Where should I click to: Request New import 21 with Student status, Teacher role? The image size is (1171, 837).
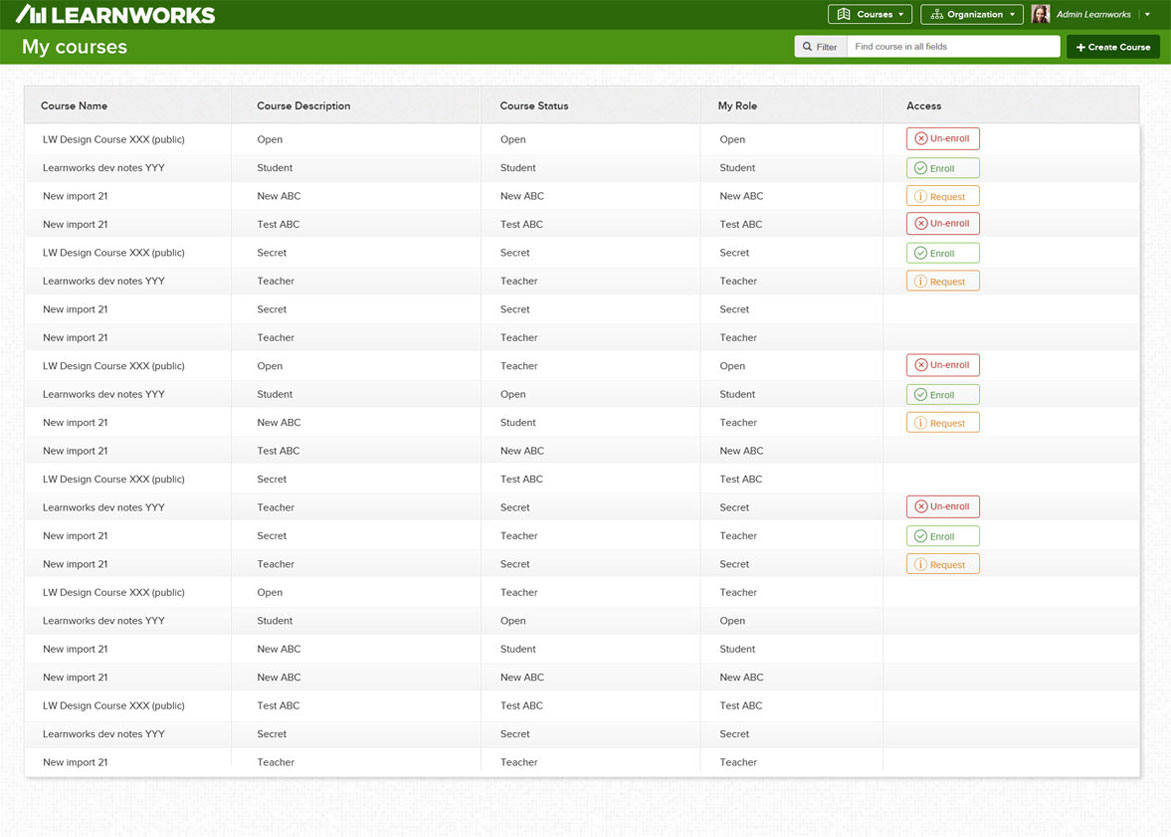(x=942, y=423)
